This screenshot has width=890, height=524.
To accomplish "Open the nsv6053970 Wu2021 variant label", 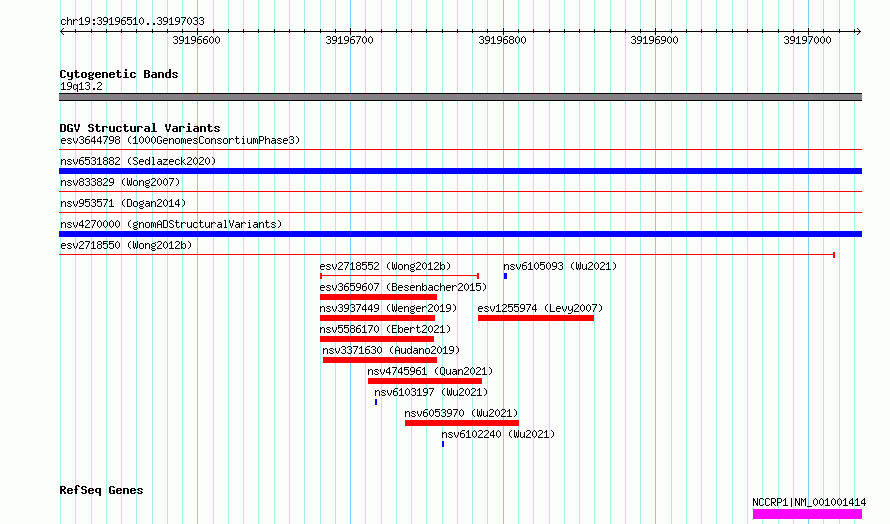I will pyautogui.click(x=461, y=413).
